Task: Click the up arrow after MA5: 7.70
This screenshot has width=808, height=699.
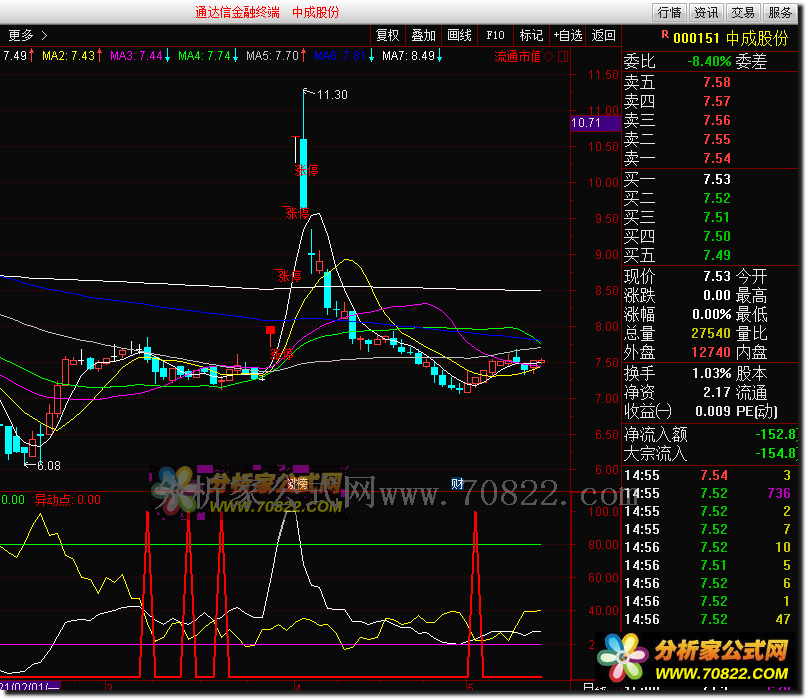Action: coord(304,56)
